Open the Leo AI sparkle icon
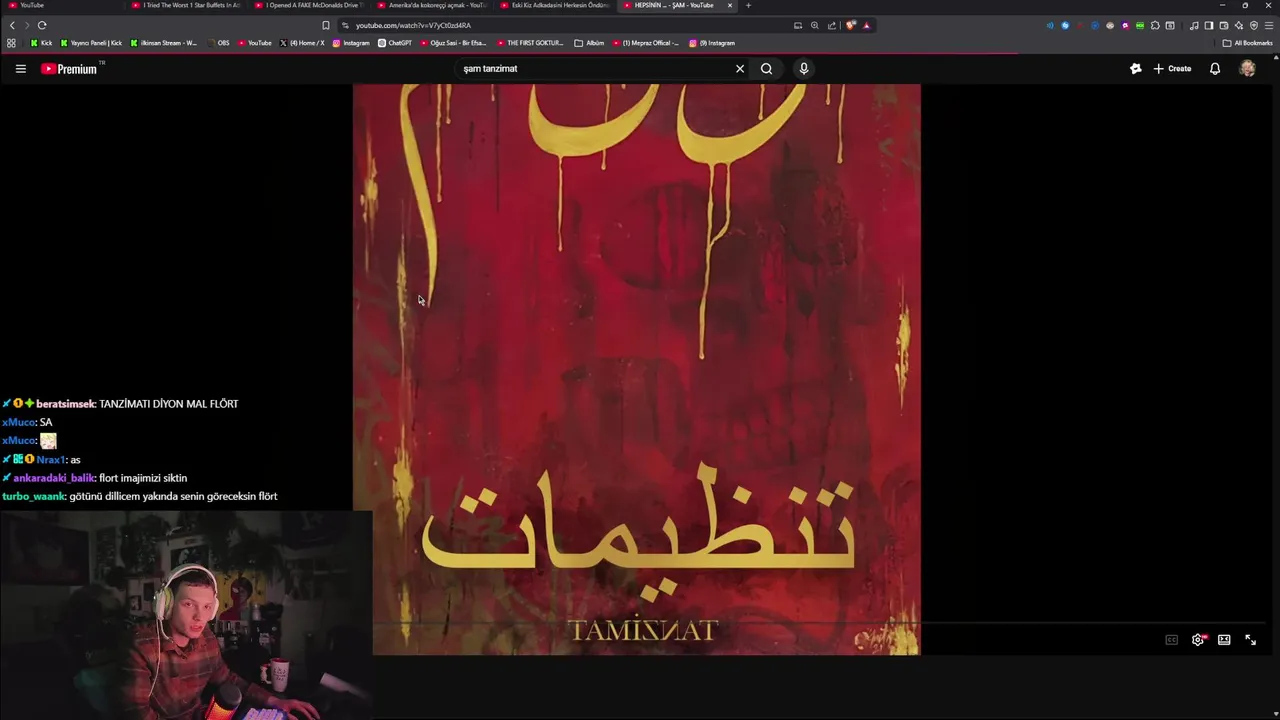This screenshot has width=1280, height=720. [1239, 25]
